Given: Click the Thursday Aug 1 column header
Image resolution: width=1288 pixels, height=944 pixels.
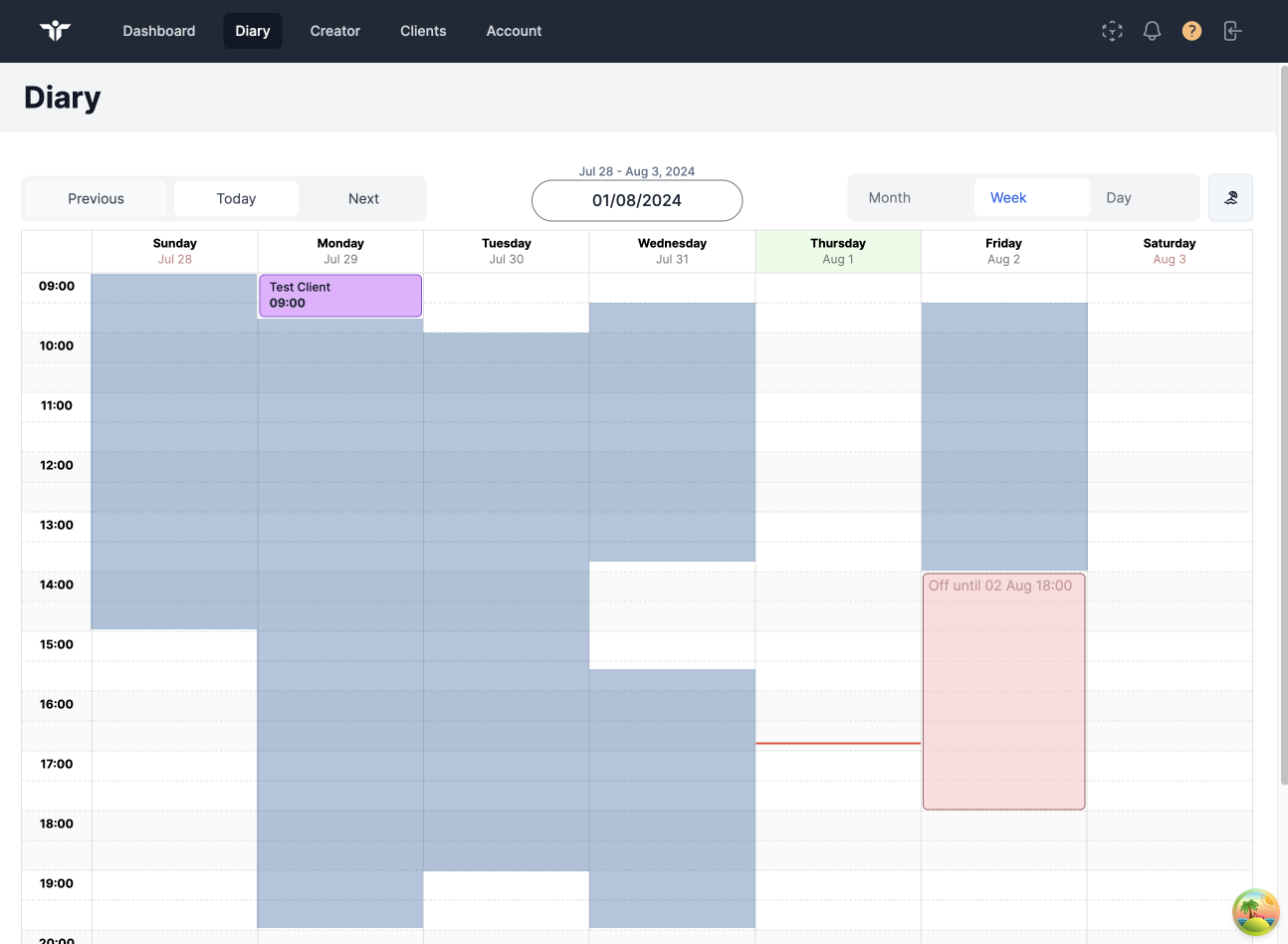Looking at the screenshot, I should point(838,251).
